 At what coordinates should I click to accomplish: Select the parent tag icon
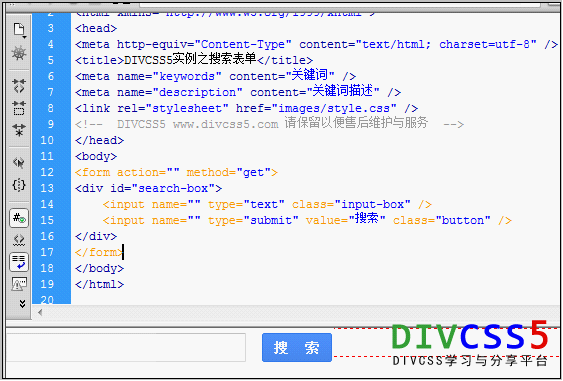click(x=19, y=162)
